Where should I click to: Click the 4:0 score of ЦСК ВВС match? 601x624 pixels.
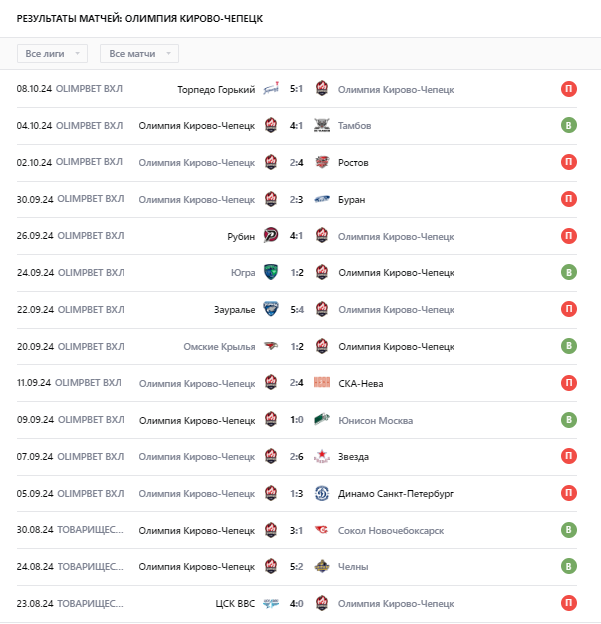pyautogui.click(x=296, y=603)
